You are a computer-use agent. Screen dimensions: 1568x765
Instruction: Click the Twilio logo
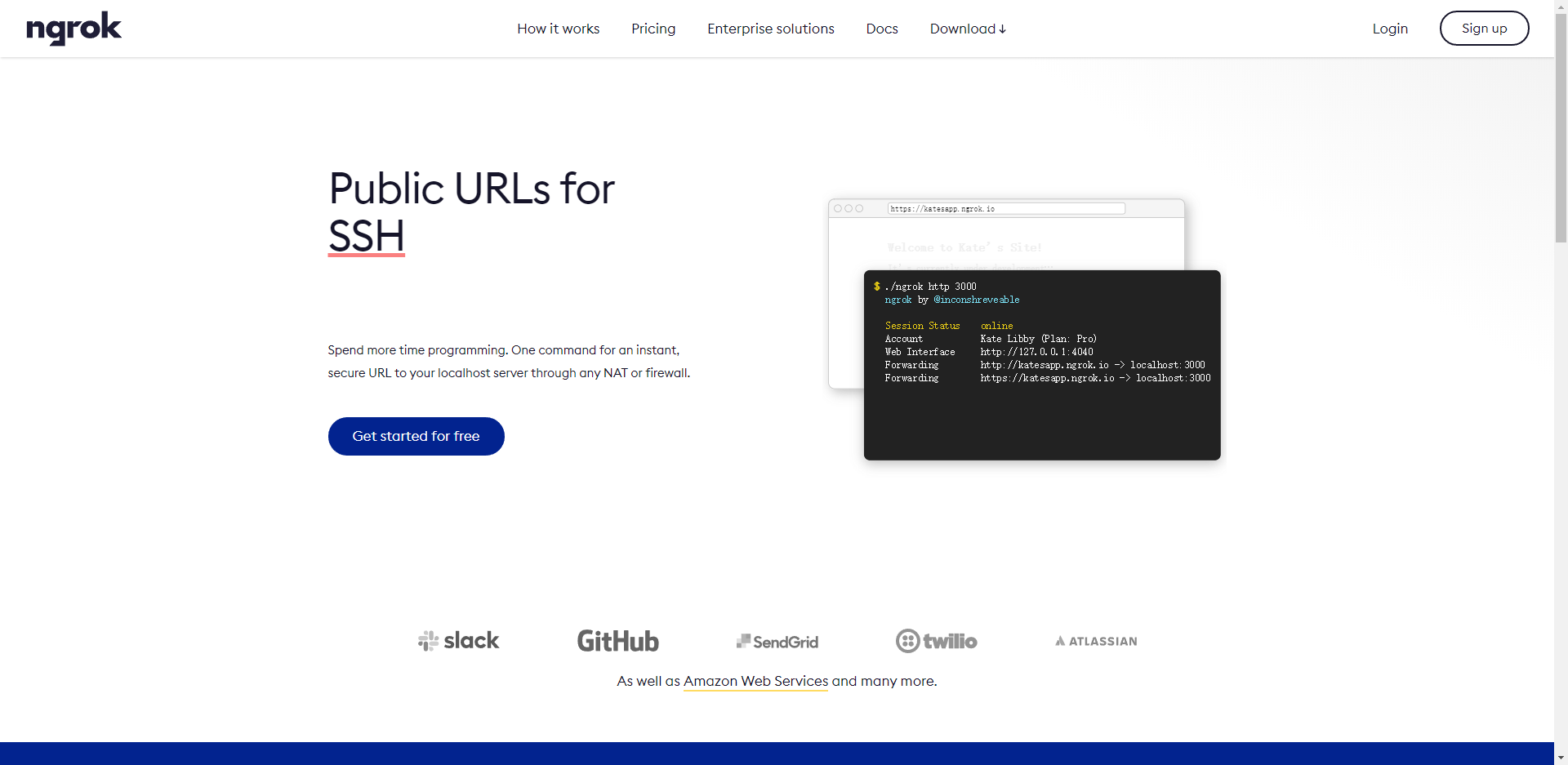click(x=936, y=641)
